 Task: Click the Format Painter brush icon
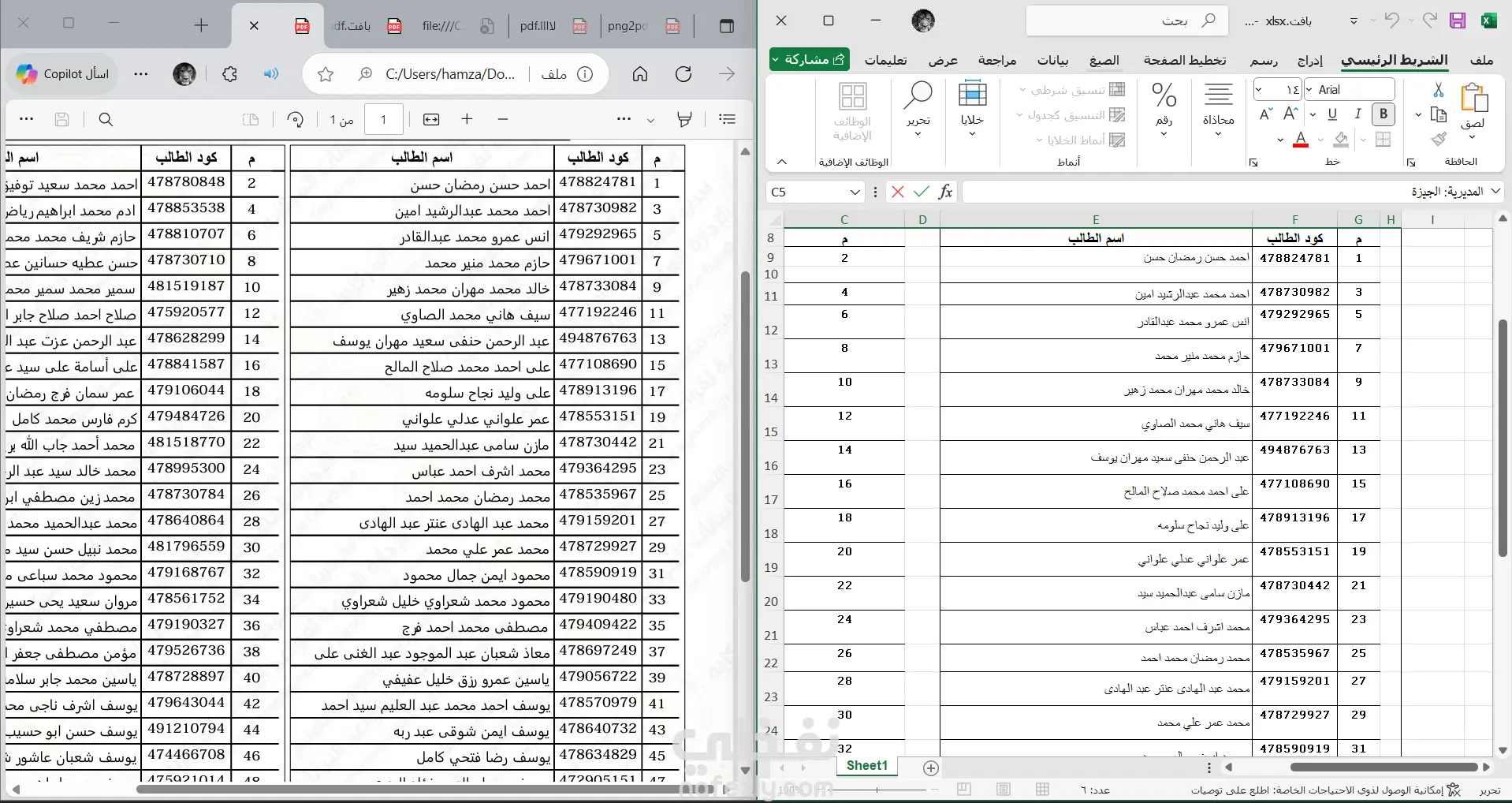1439,140
